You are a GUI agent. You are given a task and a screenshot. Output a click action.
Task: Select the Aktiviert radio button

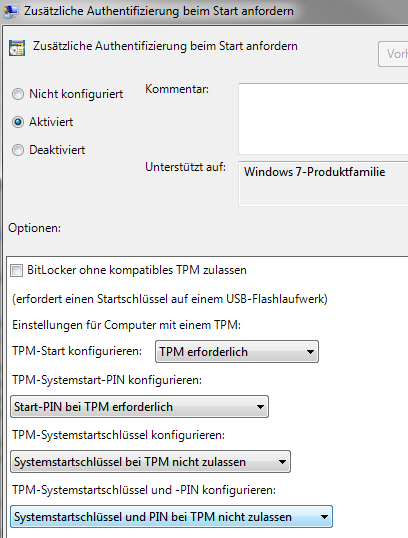[x=18, y=122]
